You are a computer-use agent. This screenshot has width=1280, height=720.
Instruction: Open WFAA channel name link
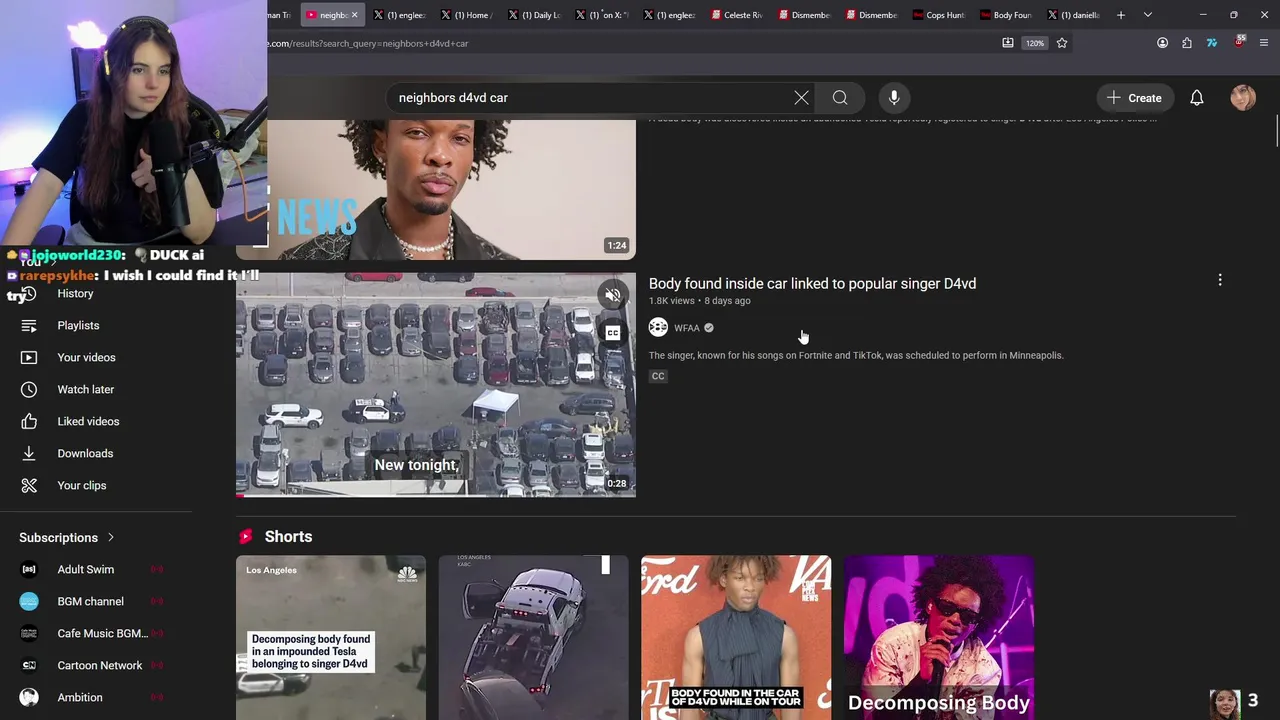(687, 328)
